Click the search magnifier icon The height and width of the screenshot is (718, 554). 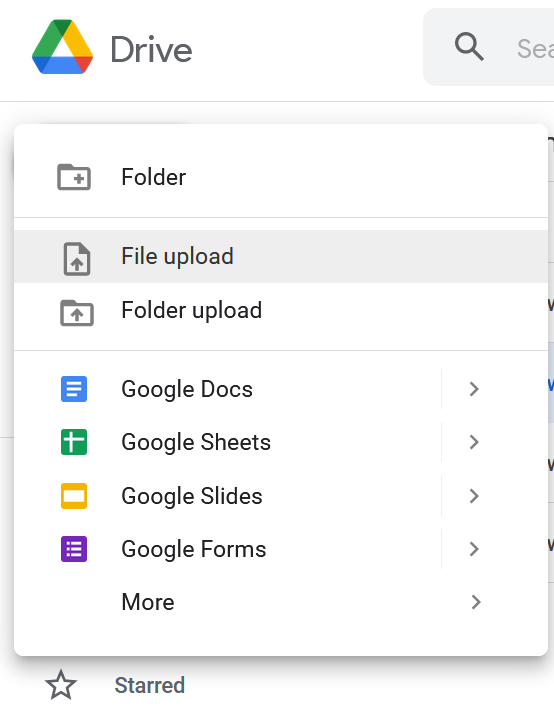point(469,47)
